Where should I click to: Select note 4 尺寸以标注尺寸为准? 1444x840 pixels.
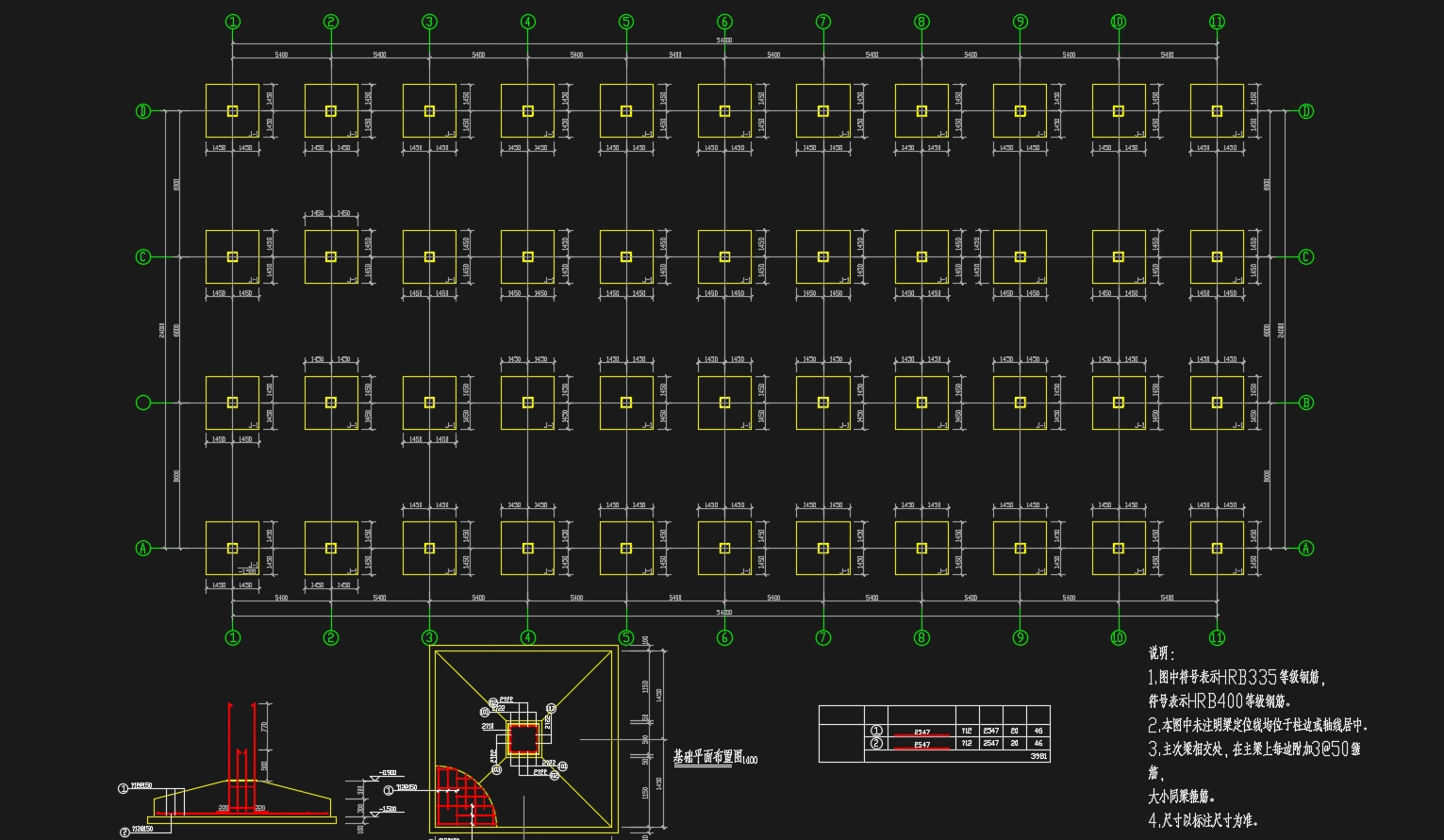point(1203,820)
